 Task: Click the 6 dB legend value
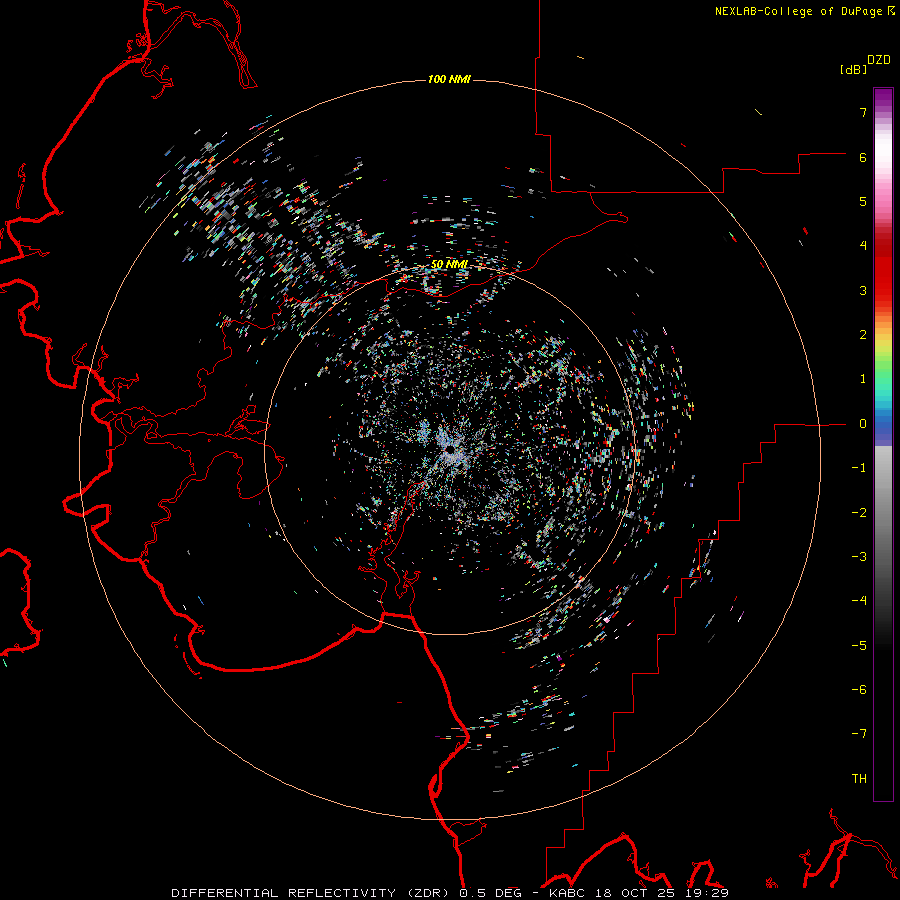click(863, 157)
